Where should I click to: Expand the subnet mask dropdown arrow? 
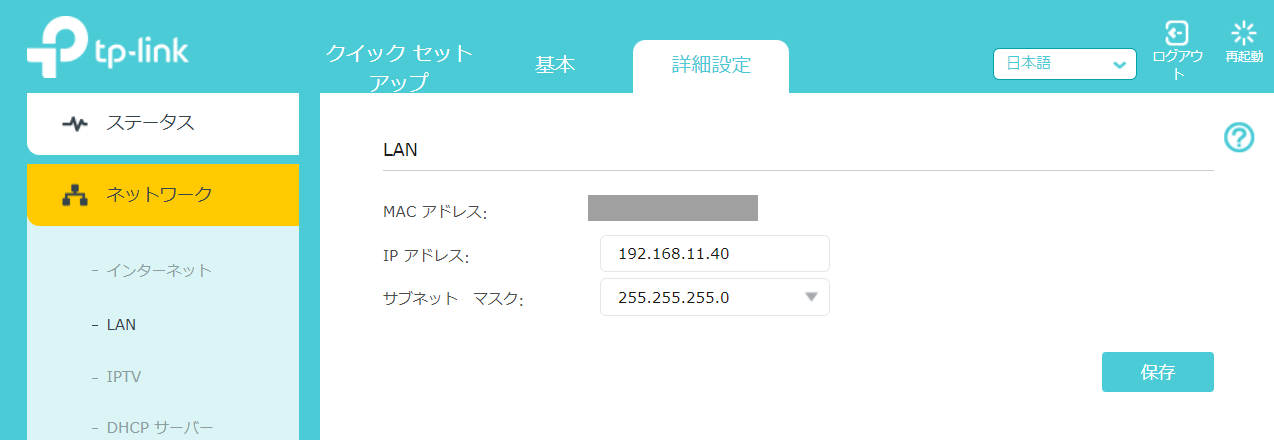(x=811, y=297)
